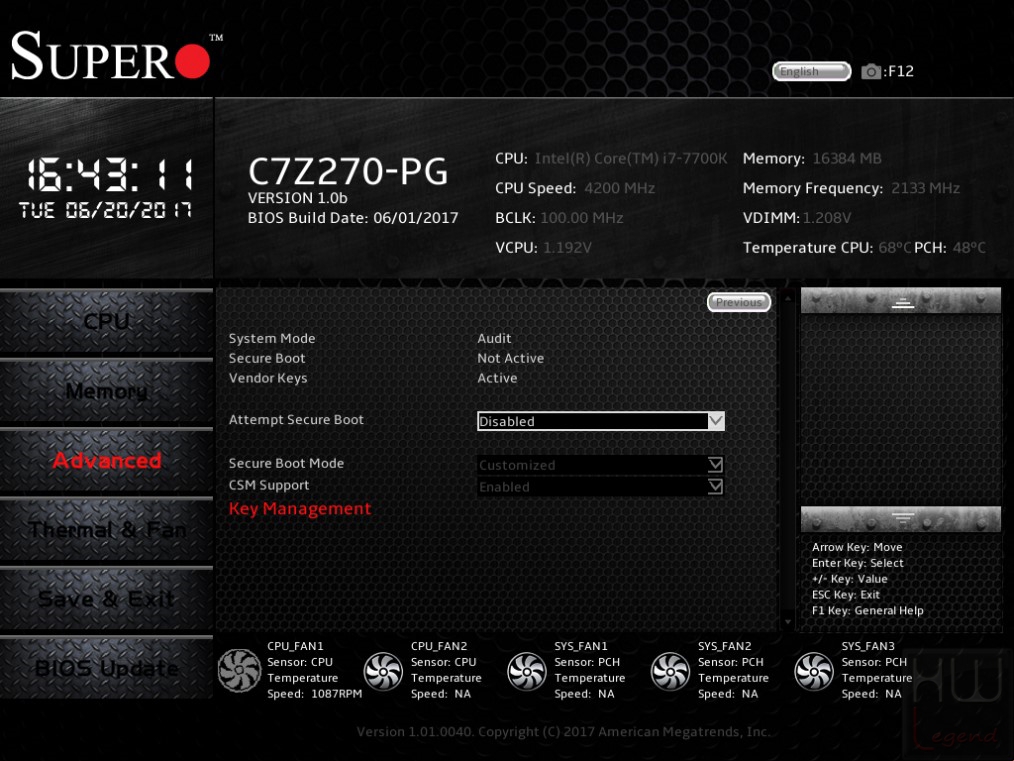1014x761 pixels.
Task: Click the American Megatrends copyright text
Action: (x=563, y=732)
